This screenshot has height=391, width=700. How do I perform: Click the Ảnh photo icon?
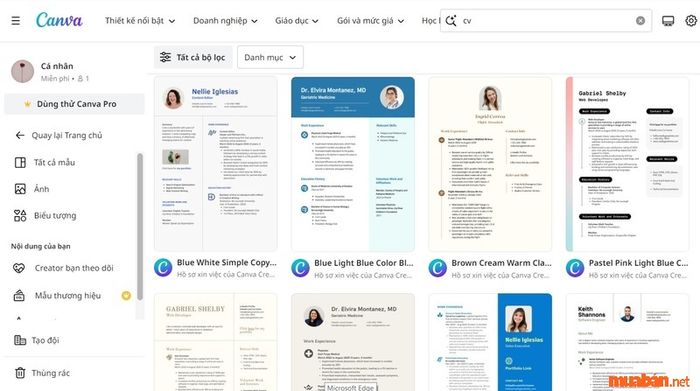pos(20,189)
